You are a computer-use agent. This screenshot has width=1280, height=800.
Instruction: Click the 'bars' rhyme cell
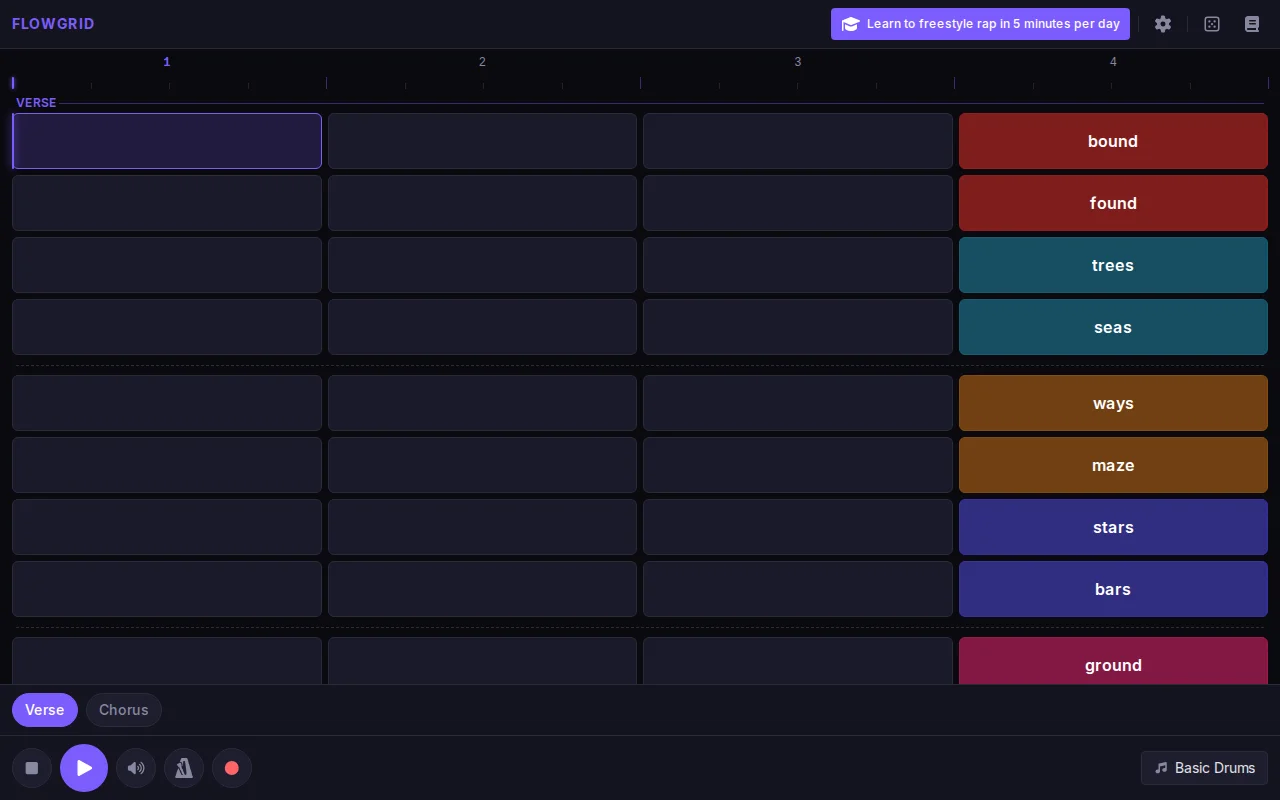tap(1113, 589)
